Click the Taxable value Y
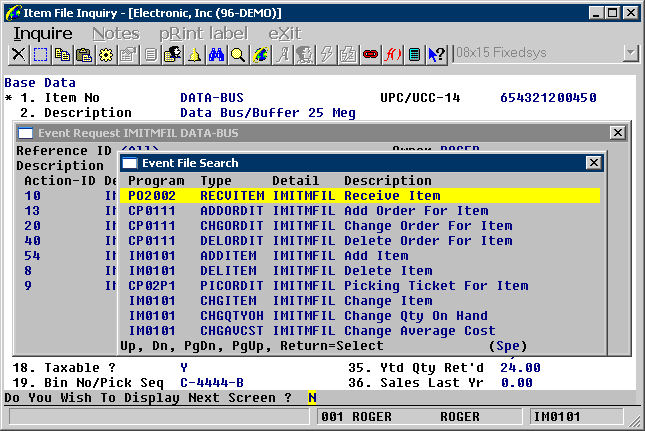 pyautogui.click(x=184, y=368)
